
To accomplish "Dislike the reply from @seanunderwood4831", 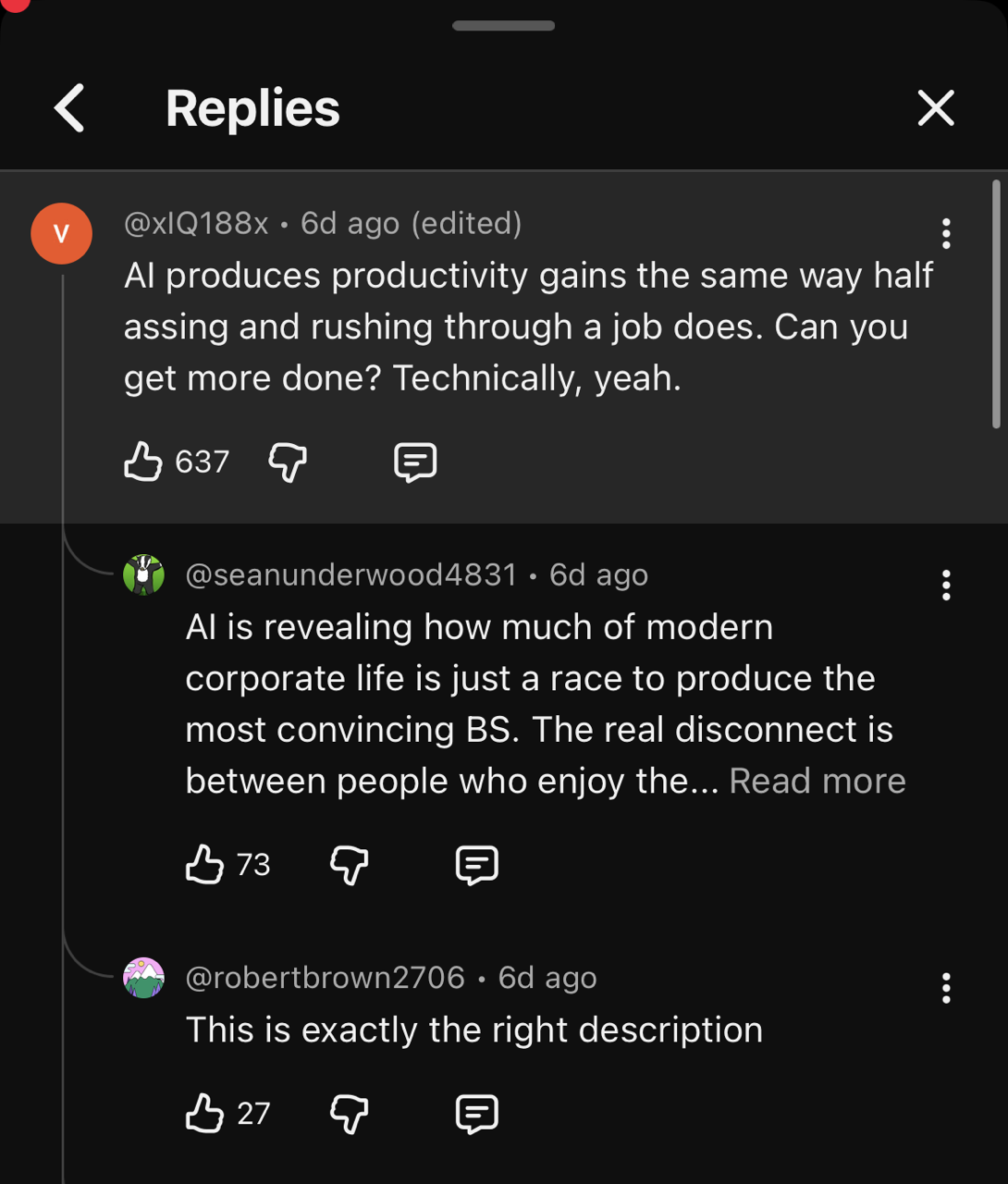I will [349, 864].
